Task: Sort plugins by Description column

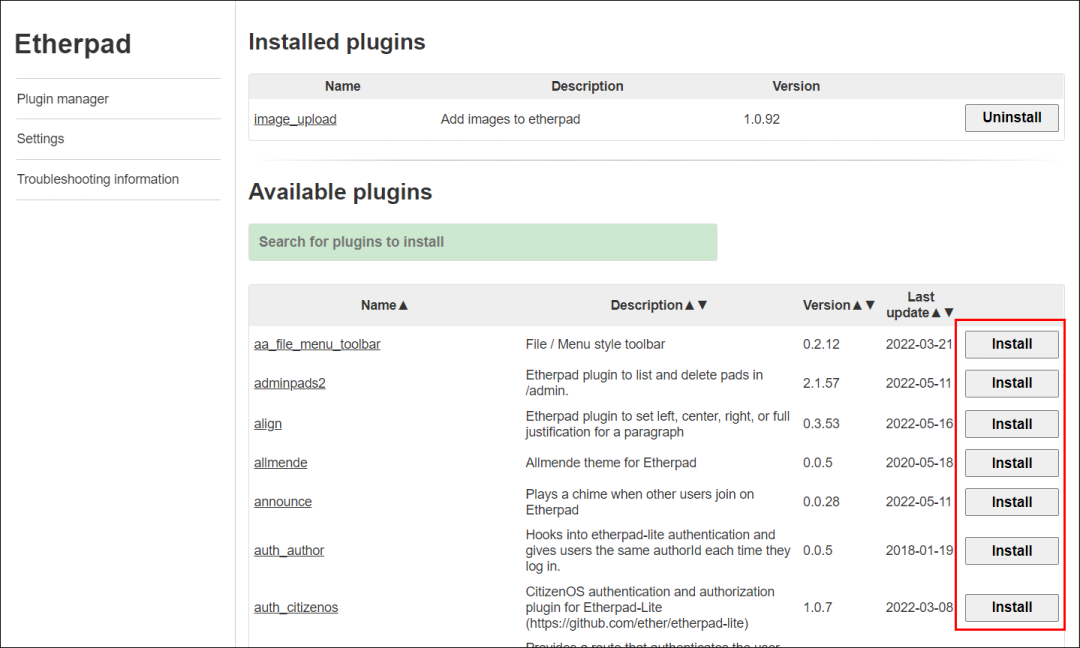Action: [x=659, y=305]
